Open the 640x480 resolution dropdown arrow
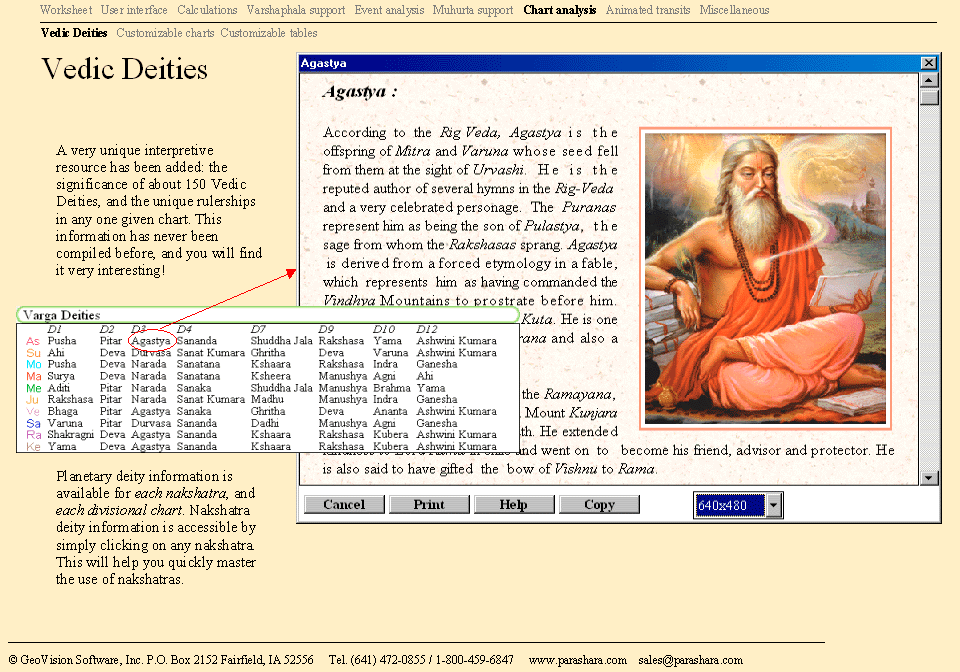The height and width of the screenshot is (672, 960). coord(774,506)
